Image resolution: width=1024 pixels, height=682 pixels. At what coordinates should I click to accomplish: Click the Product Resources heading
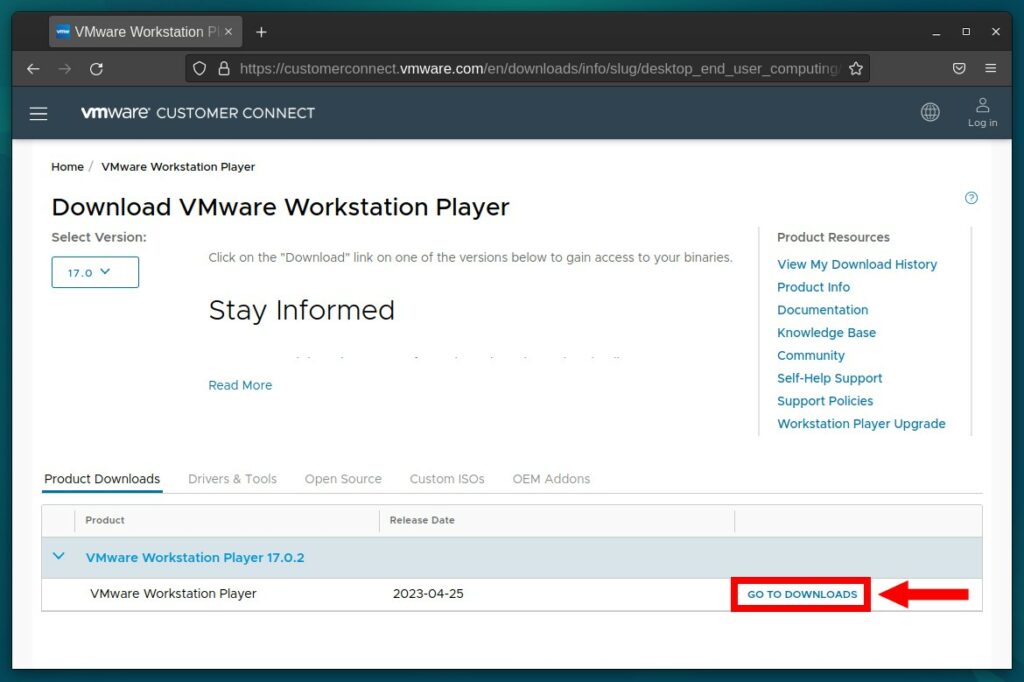click(x=833, y=237)
